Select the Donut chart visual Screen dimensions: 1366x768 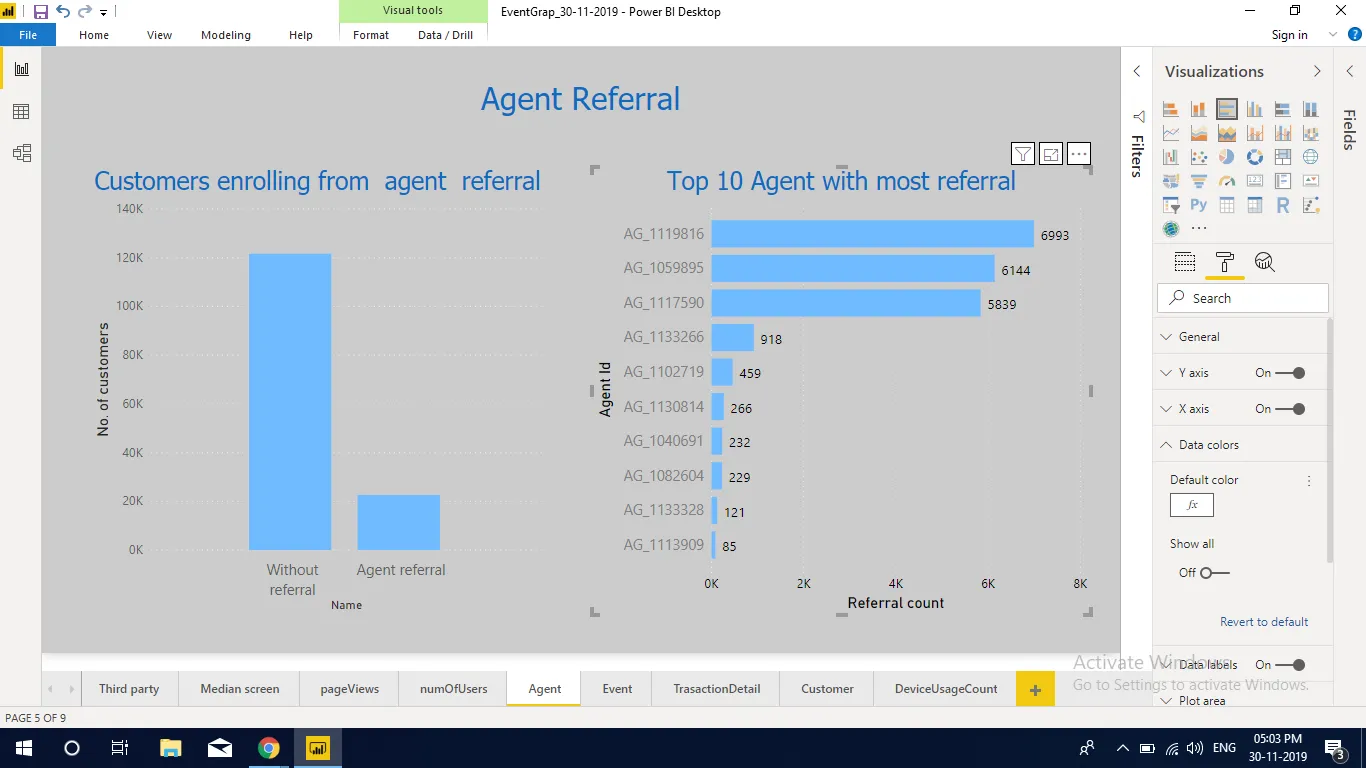click(1255, 157)
